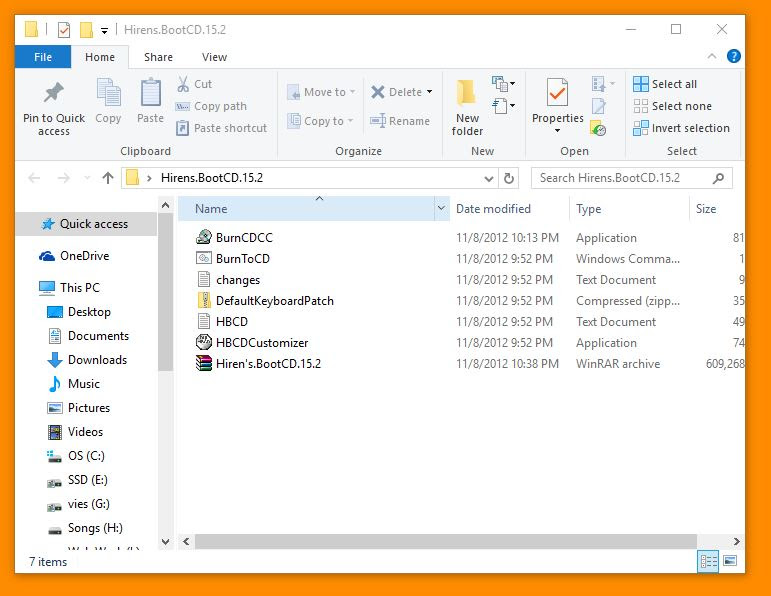771x596 pixels.
Task: Switch to Details view icon
Action: (708, 561)
